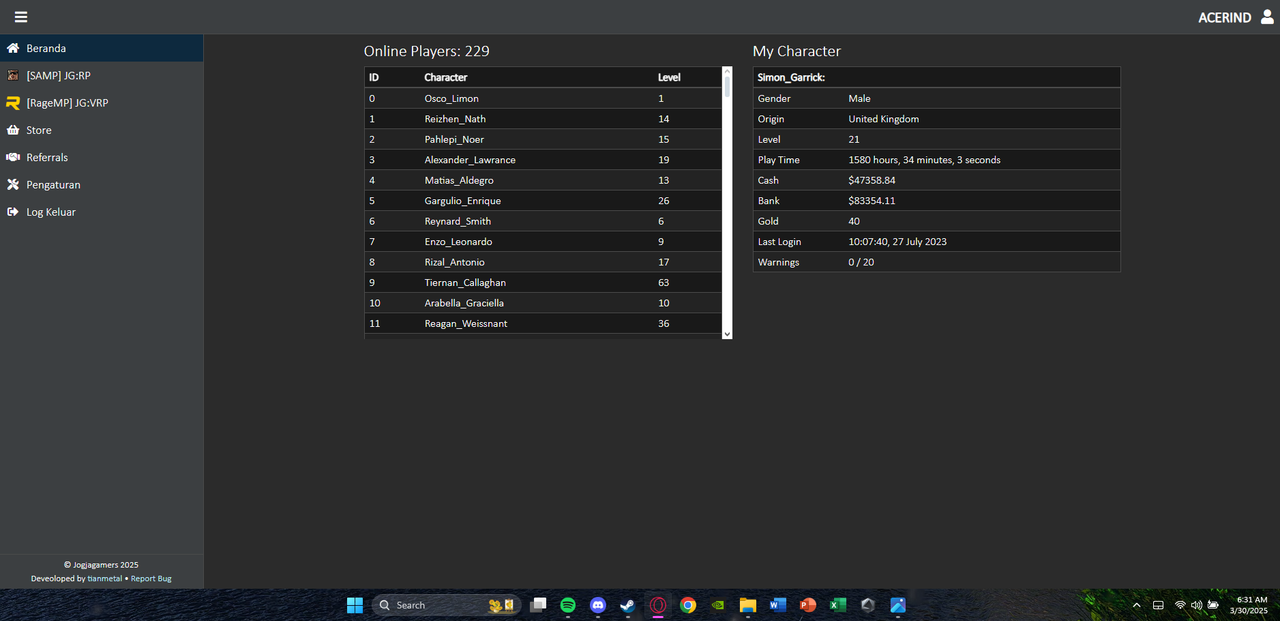Click the player list scroll down arrow
Screen dimensions: 1280x621
727,334
